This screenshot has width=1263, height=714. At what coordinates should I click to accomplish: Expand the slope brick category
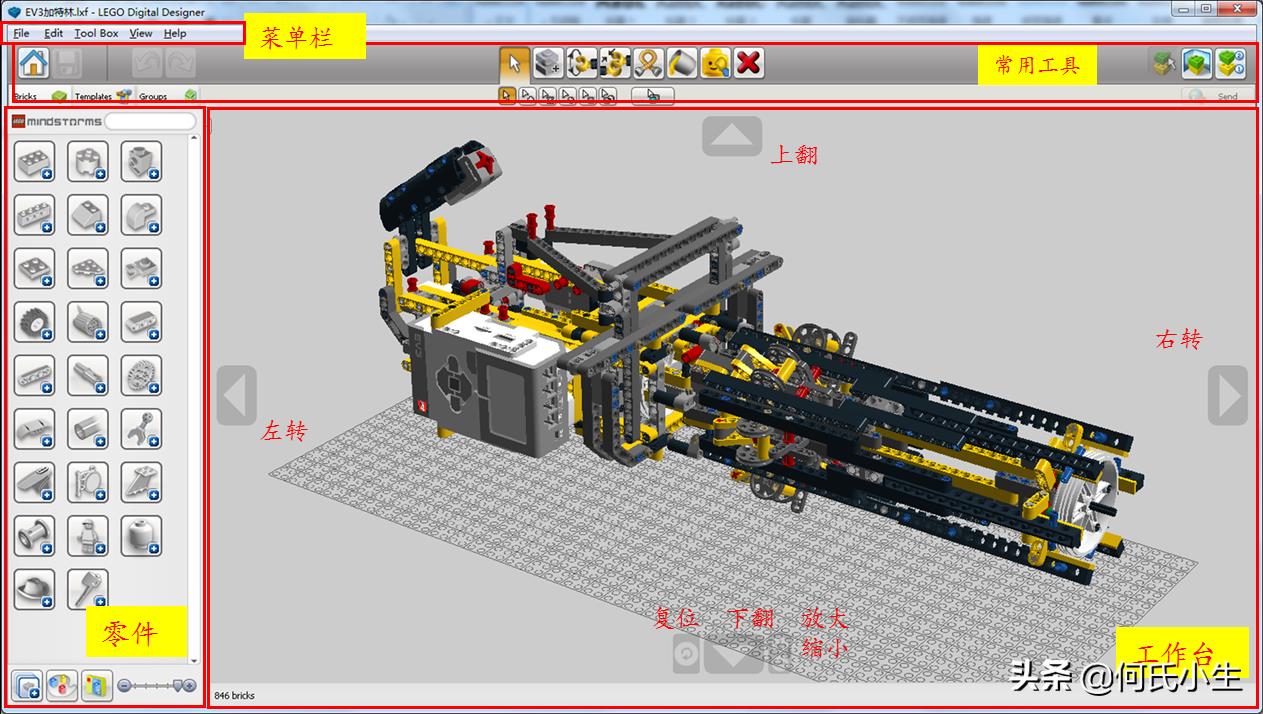click(x=88, y=215)
